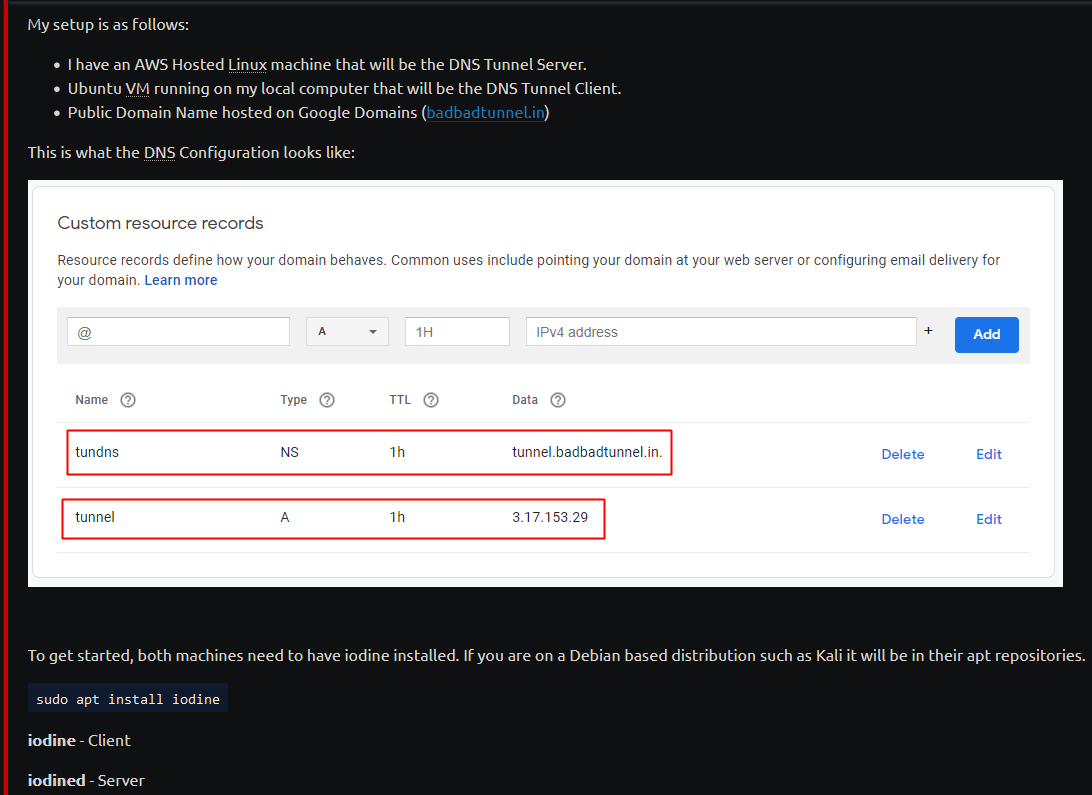Click the Learn more link

181,280
